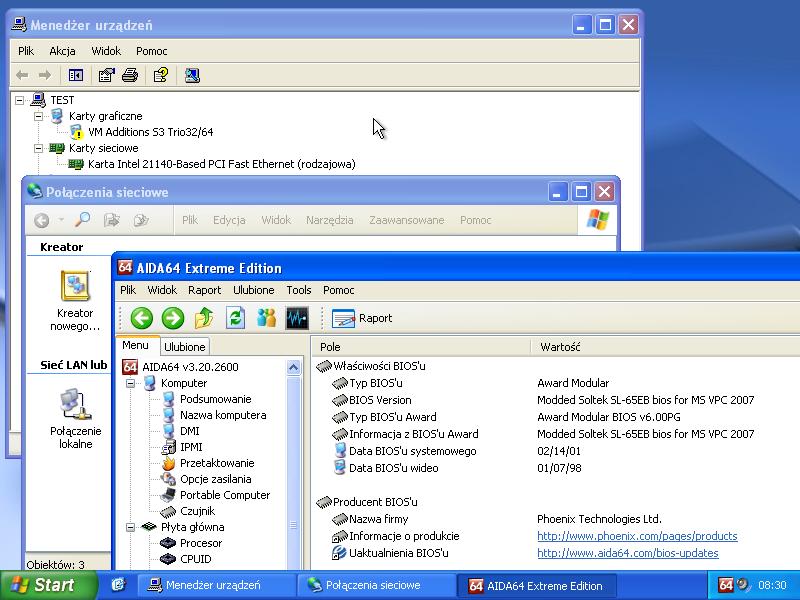Select Kreator nowego połączenia icon

(75, 301)
